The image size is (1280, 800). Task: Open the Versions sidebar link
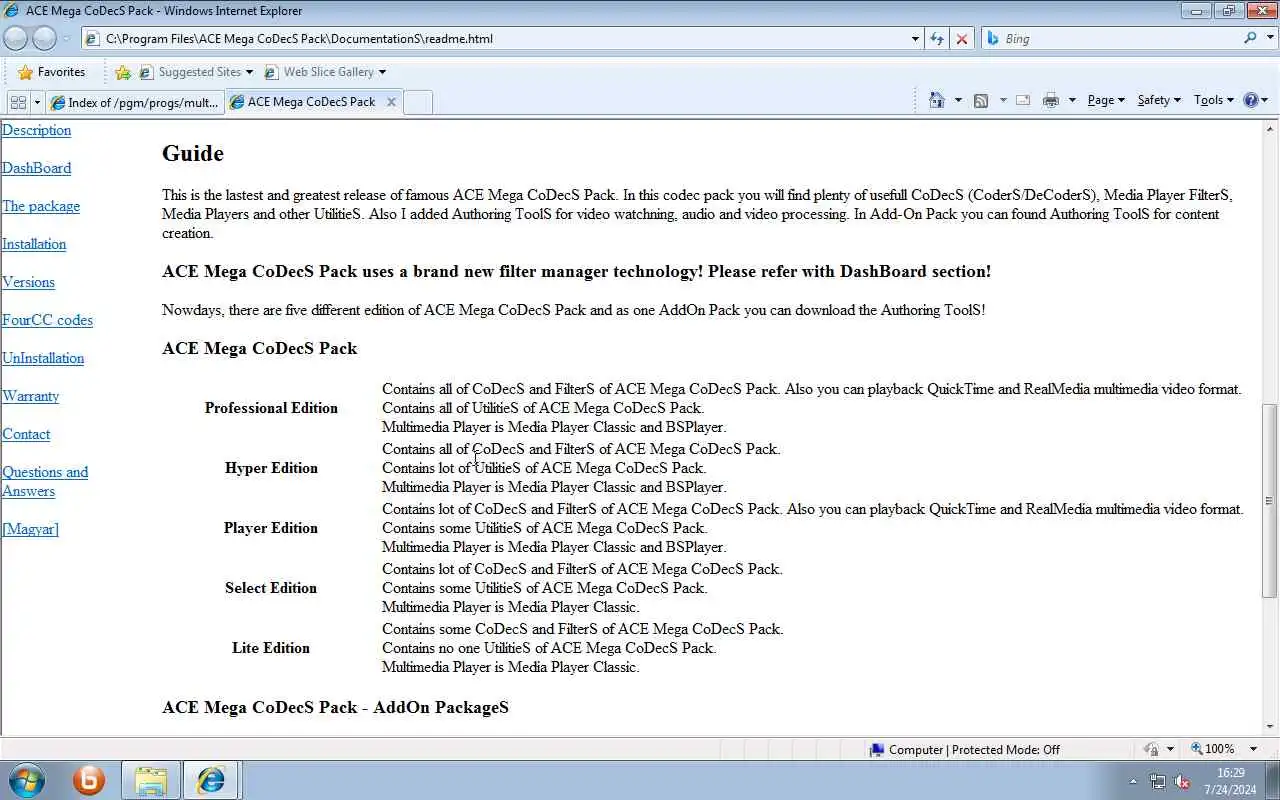tap(28, 282)
